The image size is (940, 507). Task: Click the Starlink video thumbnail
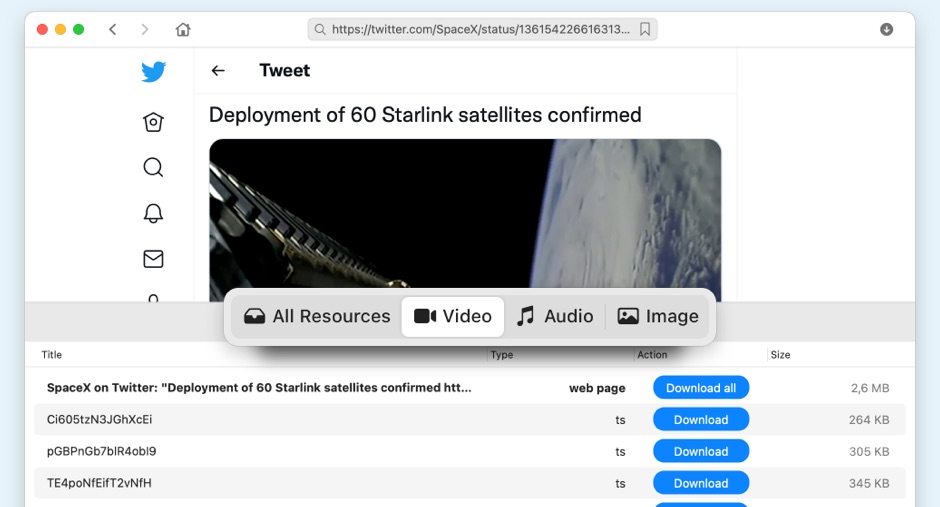pyautogui.click(x=465, y=221)
